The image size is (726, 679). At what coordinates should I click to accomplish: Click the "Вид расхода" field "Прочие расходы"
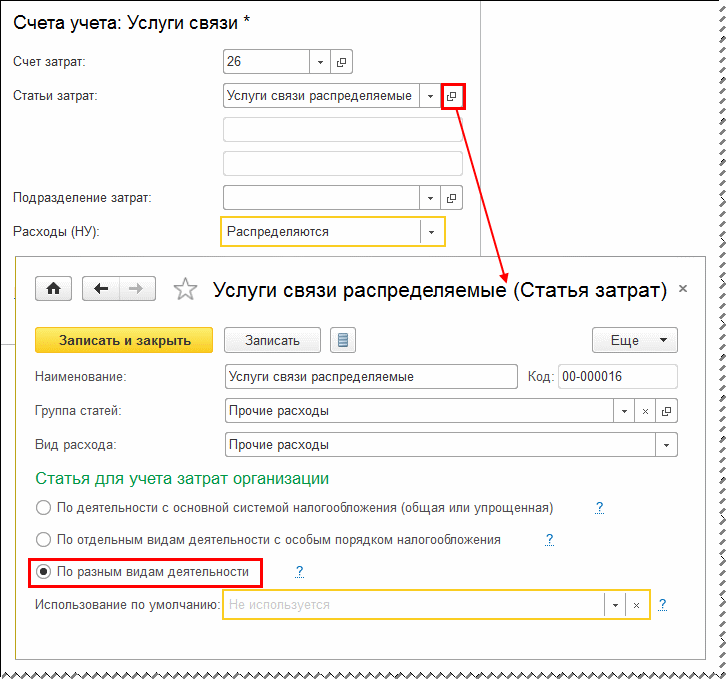440,445
